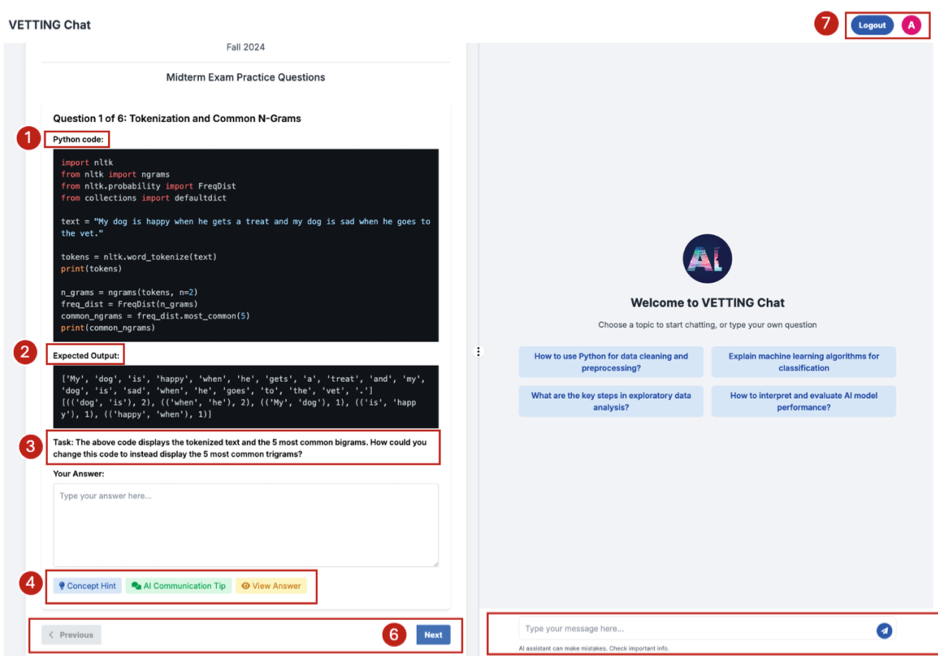
Task: Click the chat bubbles icon in AI Communication Tip
Action: click(136, 585)
